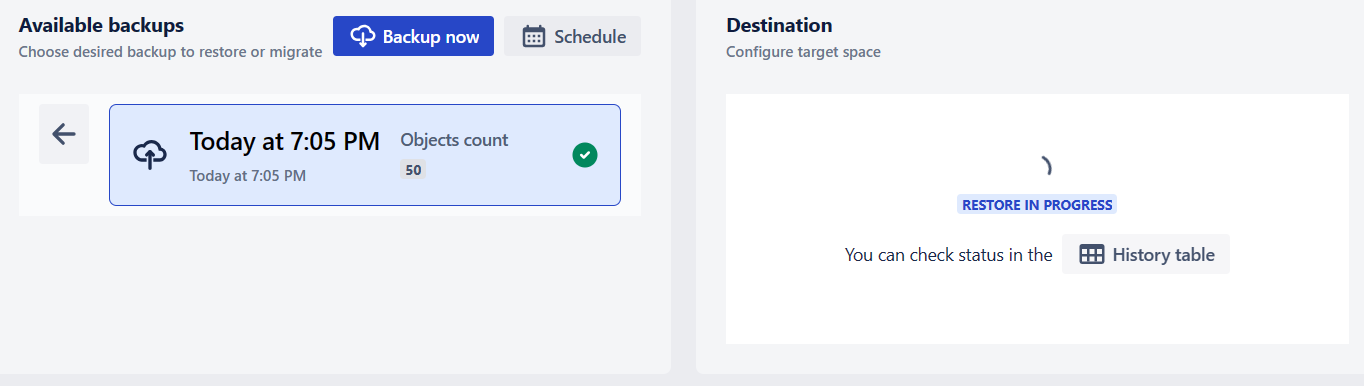Open the Schedule settings
Viewport: 1364px width, 386px height.
[x=572, y=37]
